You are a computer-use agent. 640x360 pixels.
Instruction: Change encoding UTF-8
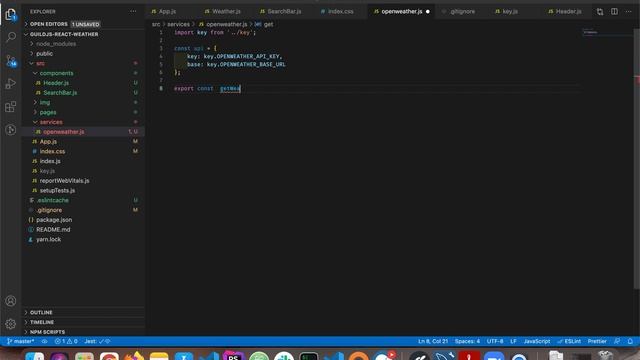(x=495, y=341)
